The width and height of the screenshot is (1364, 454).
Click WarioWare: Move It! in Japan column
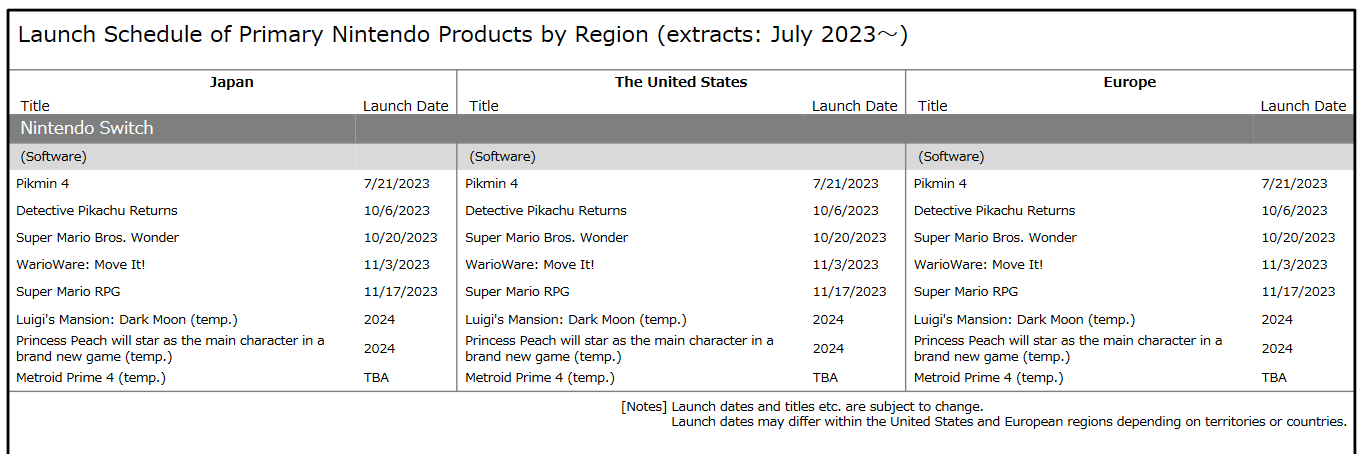click(x=81, y=264)
